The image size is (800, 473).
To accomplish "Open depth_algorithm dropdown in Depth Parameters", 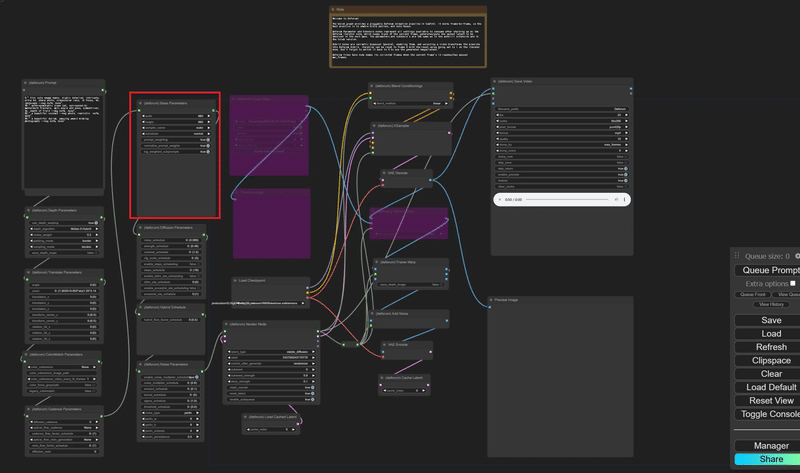I will point(64,229).
